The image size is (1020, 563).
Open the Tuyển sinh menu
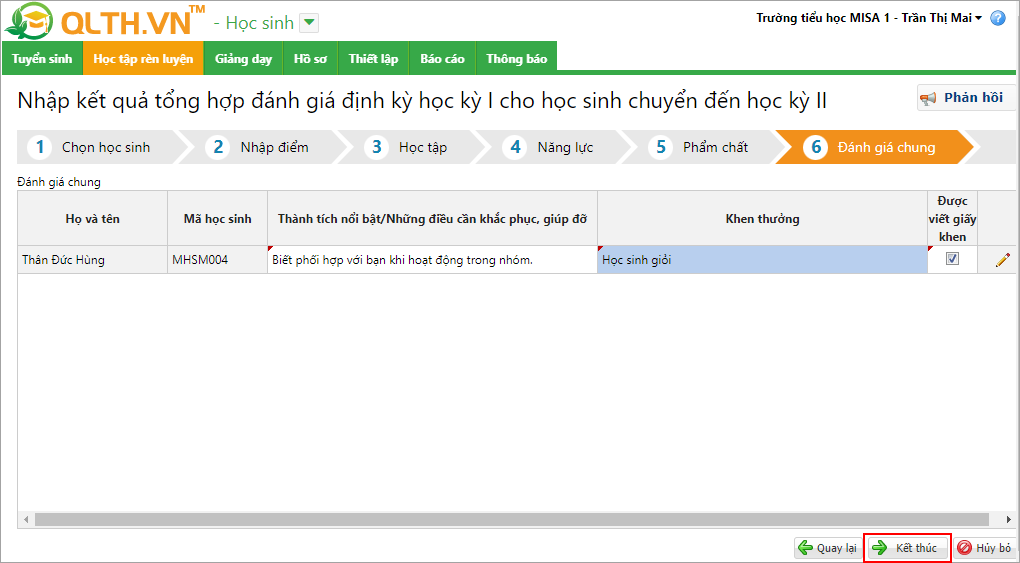pyautogui.click(x=42, y=59)
